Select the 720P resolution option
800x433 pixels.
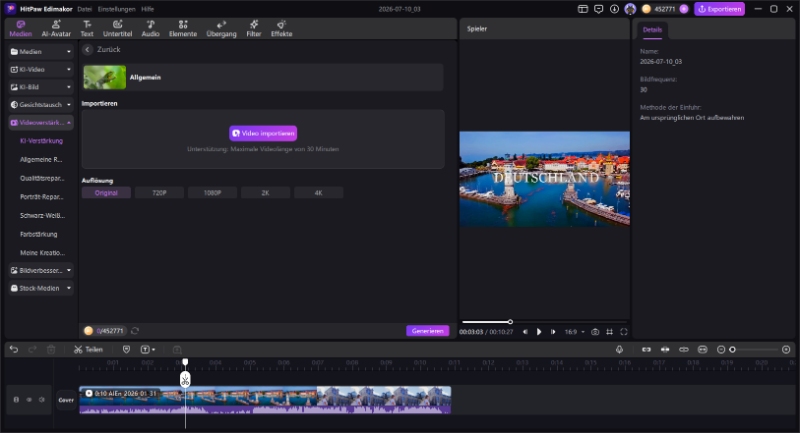159,193
